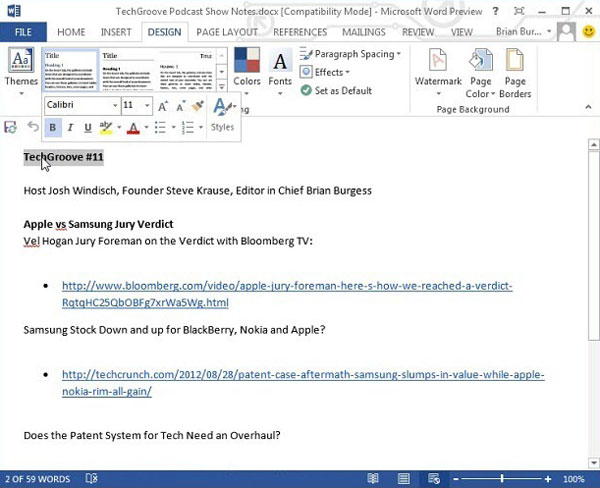Click the Undo arrow
Image resolution: width=600 pixels, height=488 pixels.
coord(33,126)
